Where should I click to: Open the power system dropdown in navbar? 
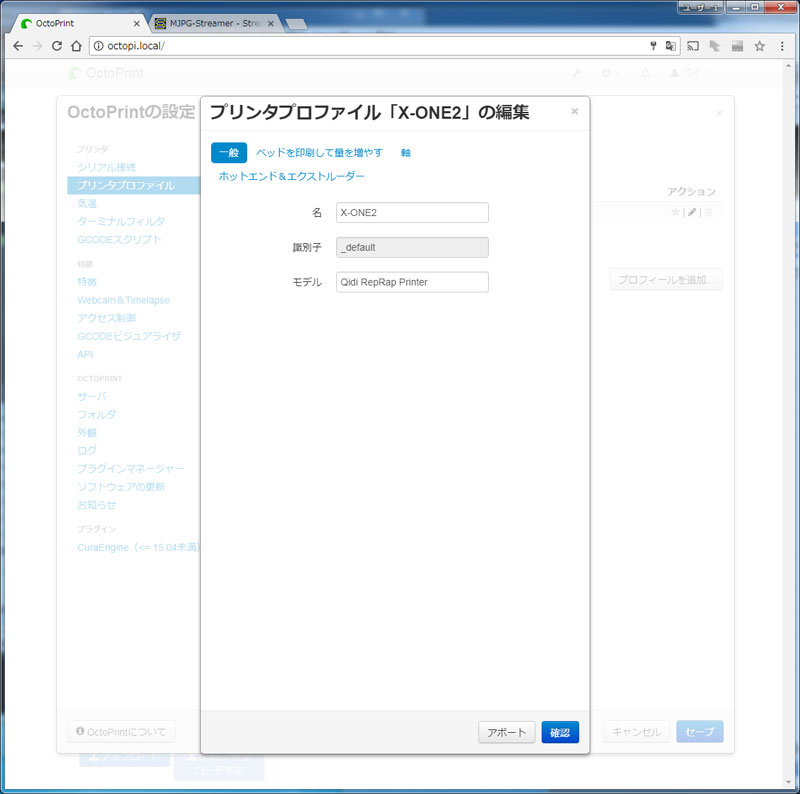610,73
